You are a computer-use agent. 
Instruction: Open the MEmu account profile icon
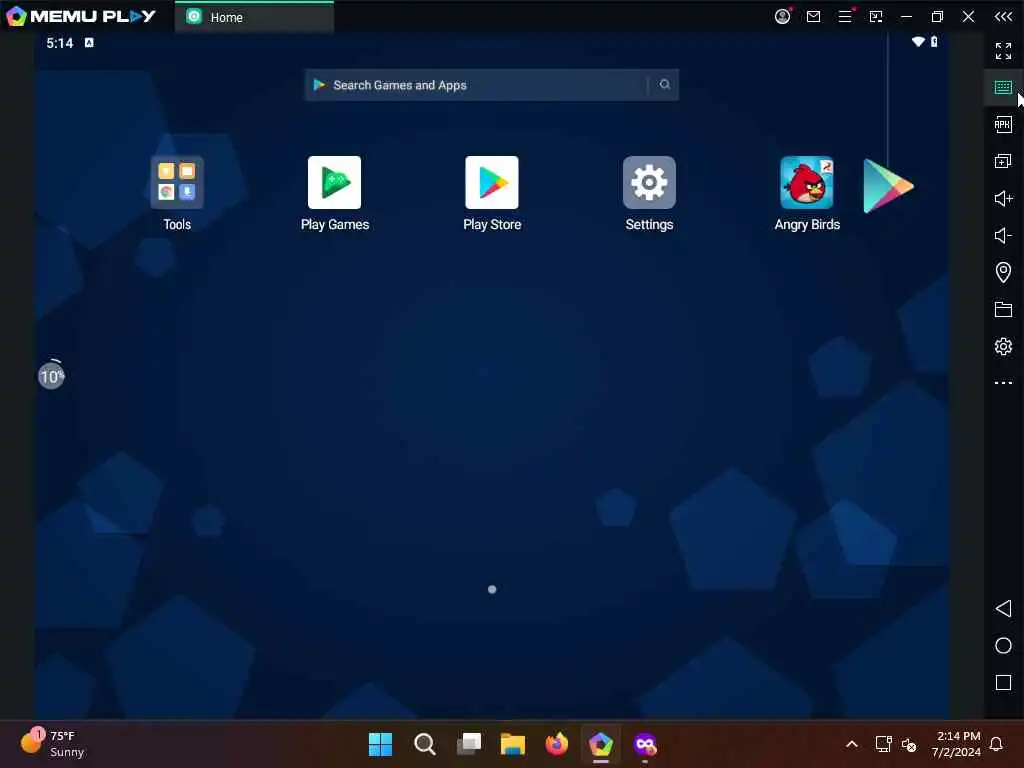pos(782,16)
